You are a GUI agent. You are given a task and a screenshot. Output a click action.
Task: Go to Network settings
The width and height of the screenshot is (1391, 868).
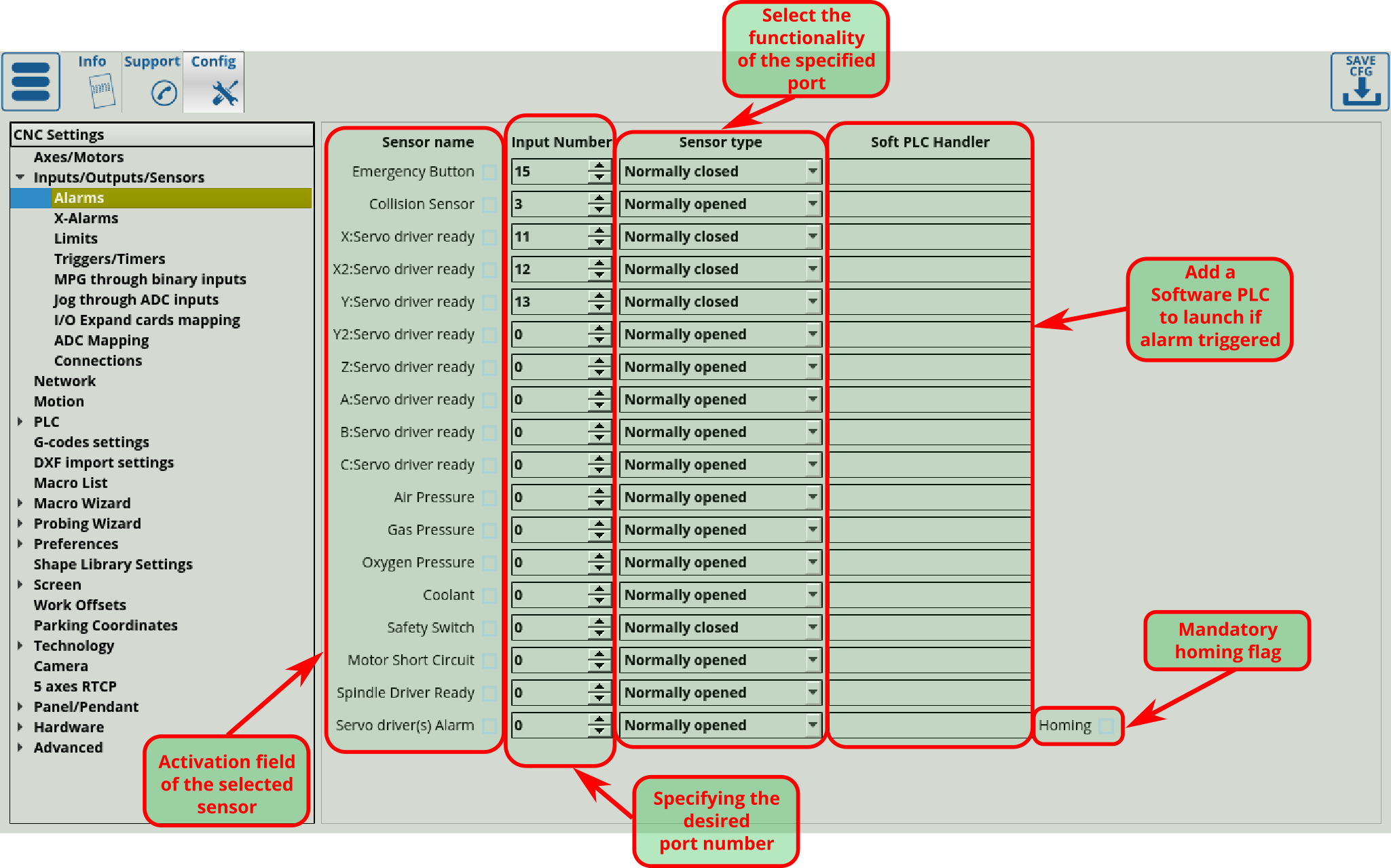pyautogui.click(x=65, y=381)
